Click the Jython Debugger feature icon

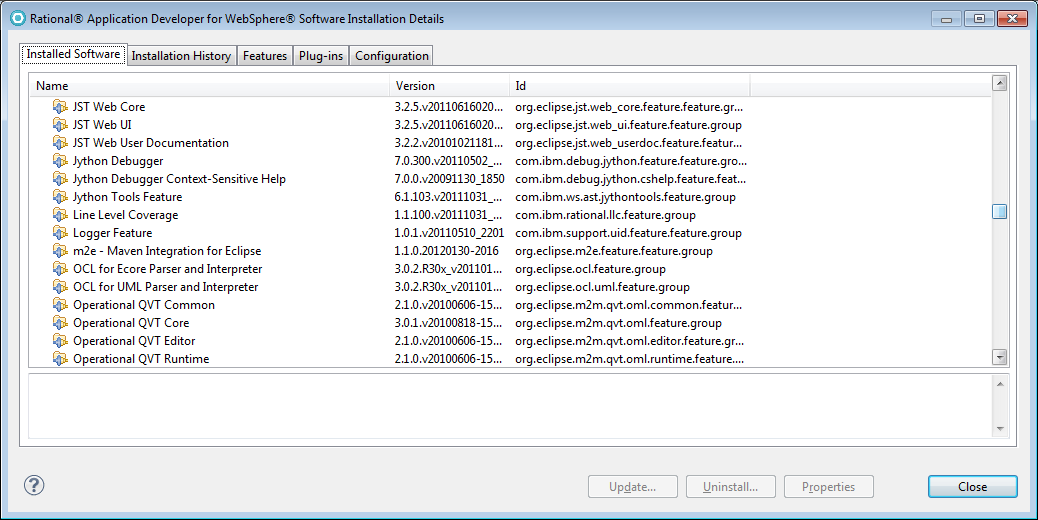tap(60, 161)
